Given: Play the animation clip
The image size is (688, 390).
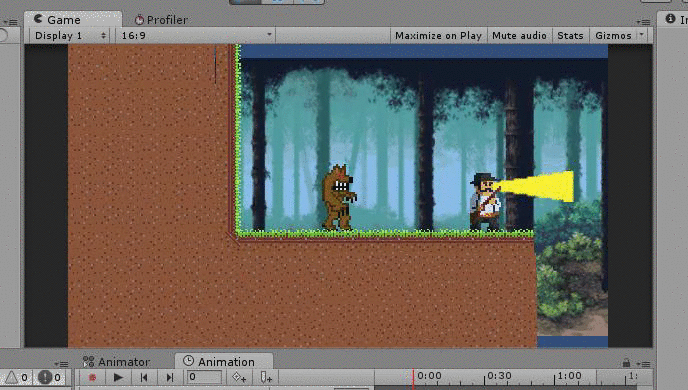Looking at the screenshot, I should (x=118, y=377).
